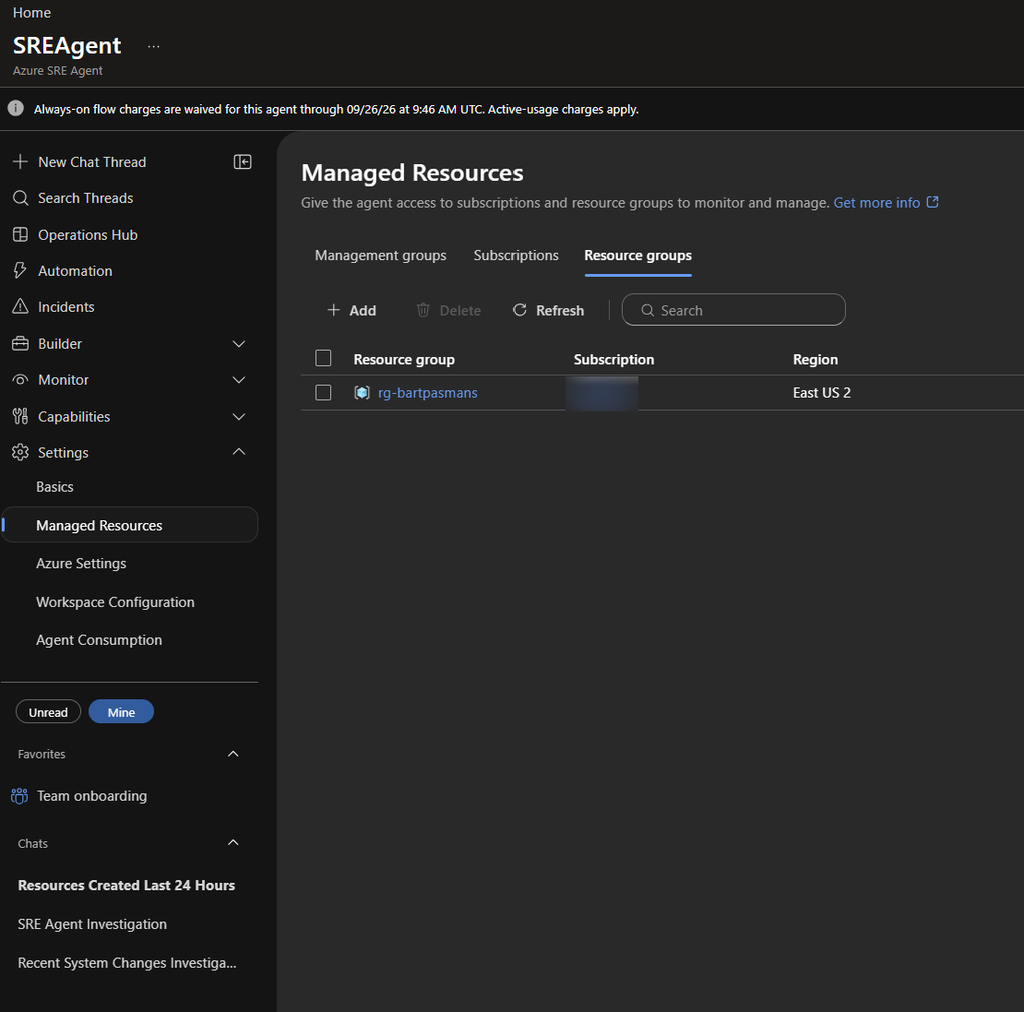Click the Refresh button label
This screenshot has width=1024, height=1012.
pyautogui.click(x=560, y=310)
